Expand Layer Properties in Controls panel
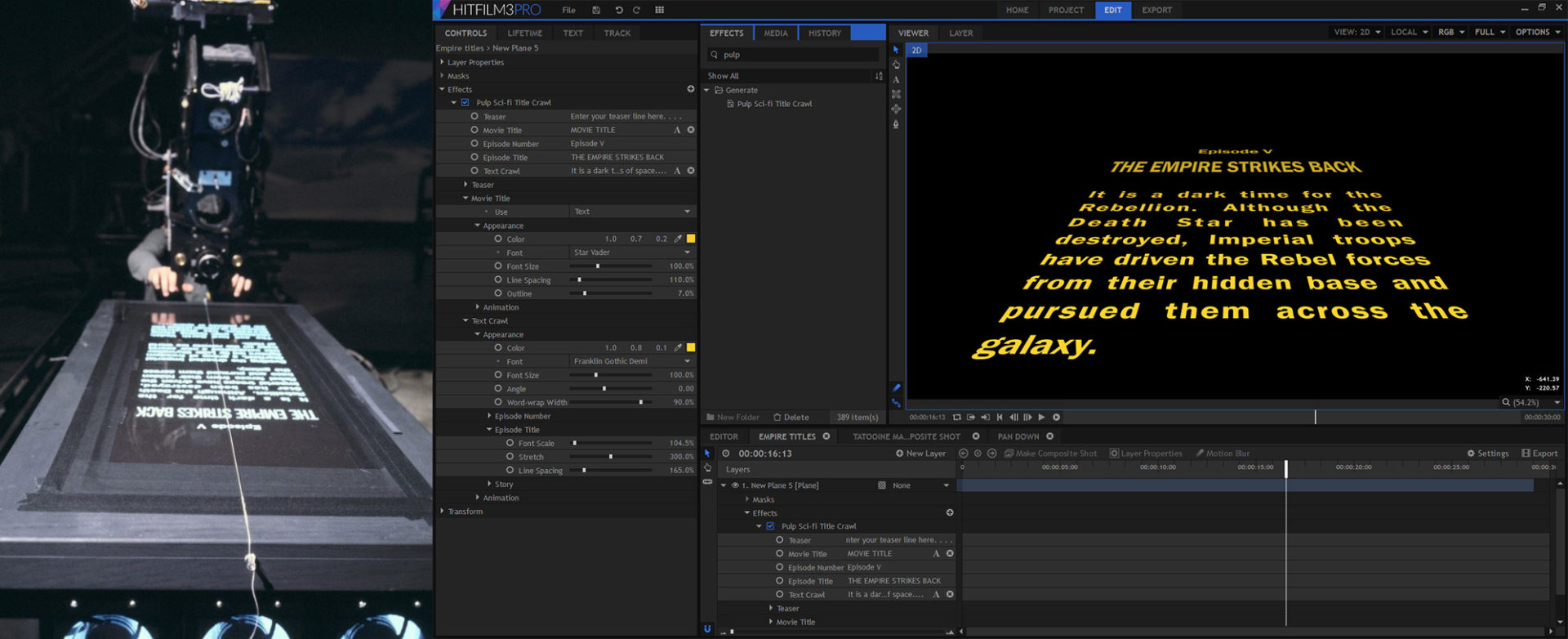 (442, 62)
